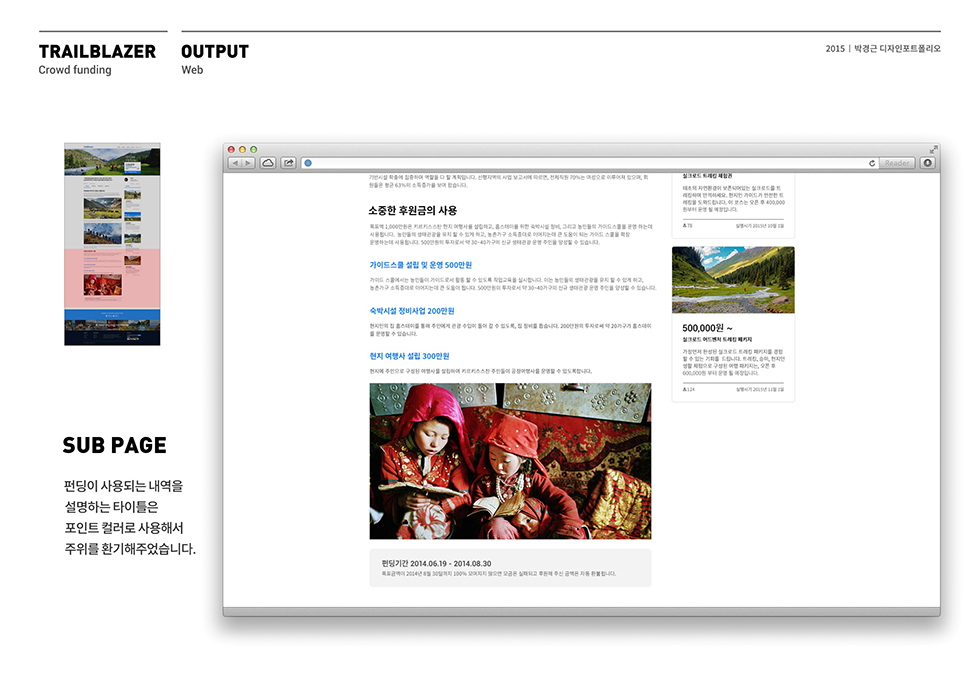This screenshot has width=980, height=693.
Task: Click the browser back arrow button
Action: pyautogui.click(x=235, y=163)
